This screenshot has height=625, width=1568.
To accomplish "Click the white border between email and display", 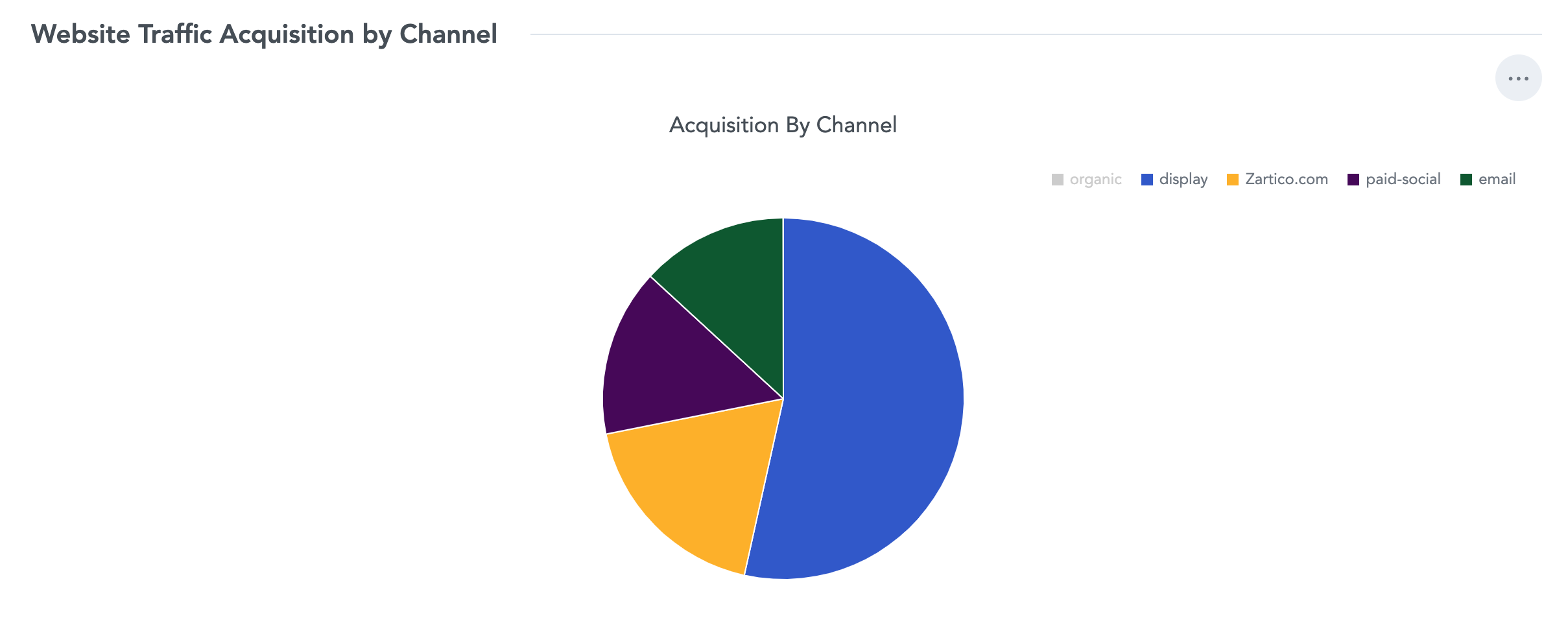I will point(783,308).
